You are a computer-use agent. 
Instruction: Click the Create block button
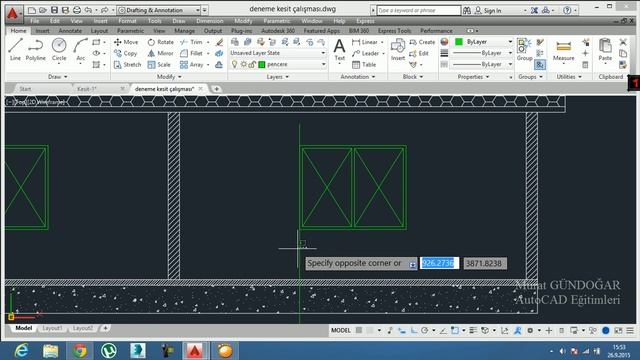click(x=422, y=42)
